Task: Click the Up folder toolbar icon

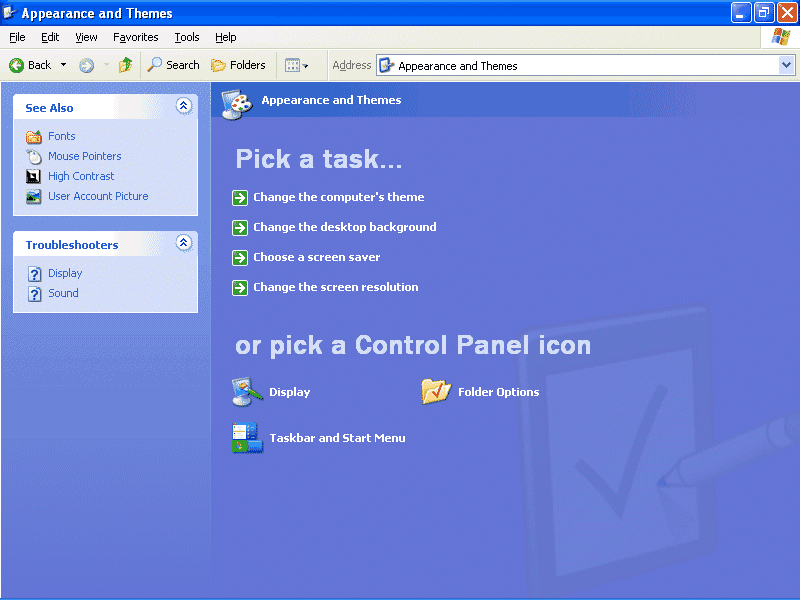Action: 125,65
